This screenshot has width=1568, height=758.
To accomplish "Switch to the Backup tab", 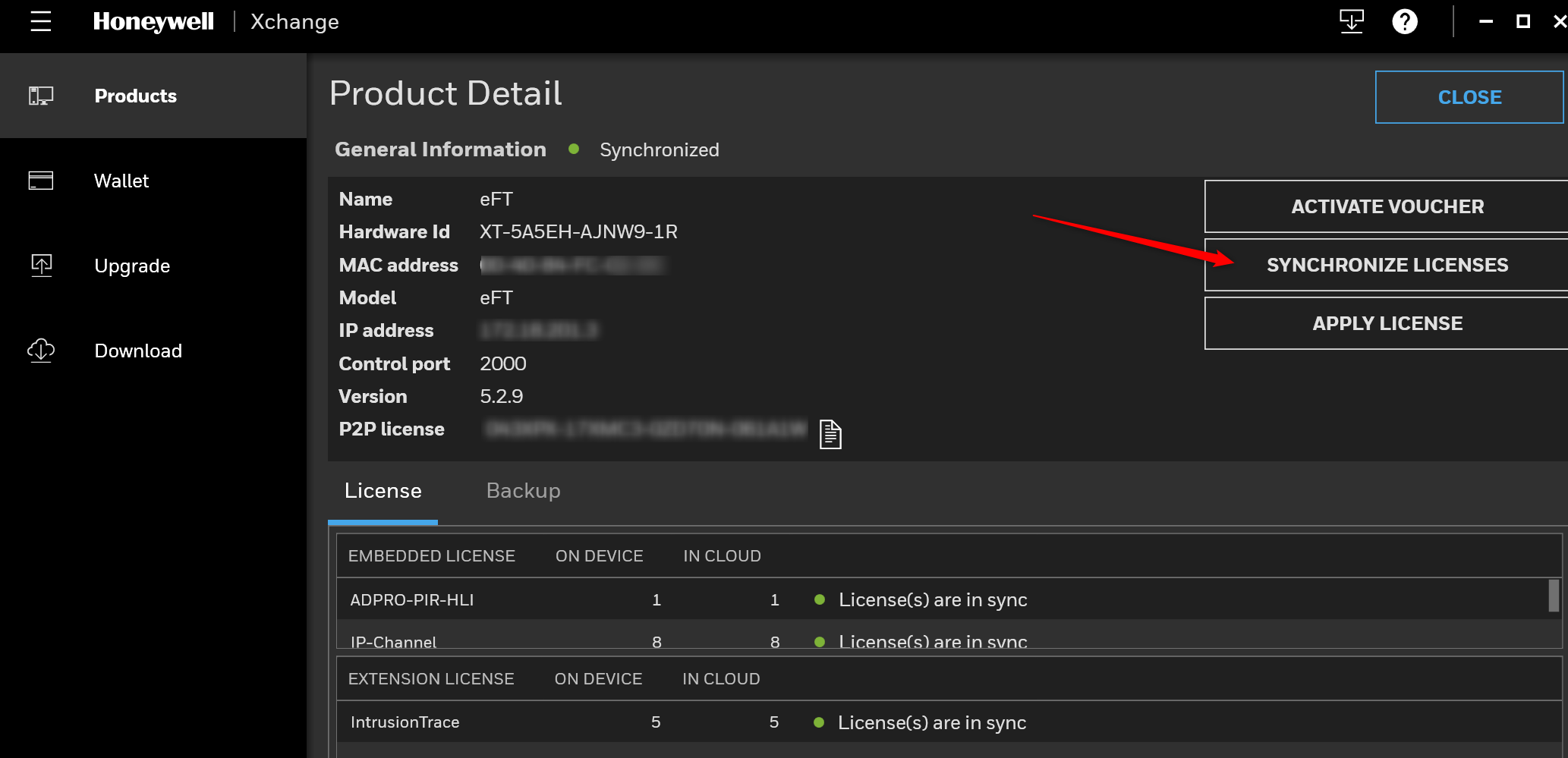I will pyautogui.click(x=524, y=491).
